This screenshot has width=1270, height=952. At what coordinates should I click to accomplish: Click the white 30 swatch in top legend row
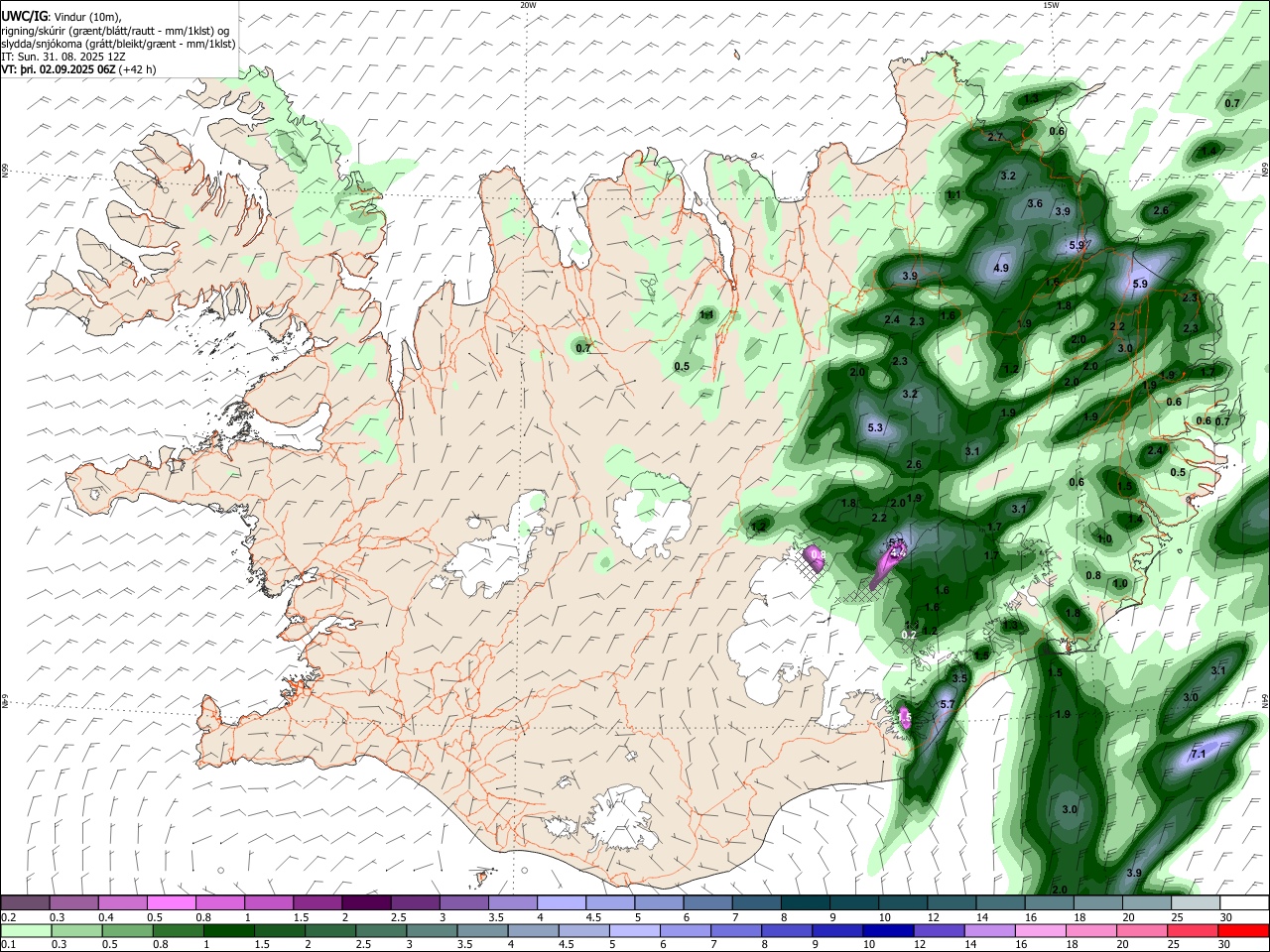tap(1243, 902)
